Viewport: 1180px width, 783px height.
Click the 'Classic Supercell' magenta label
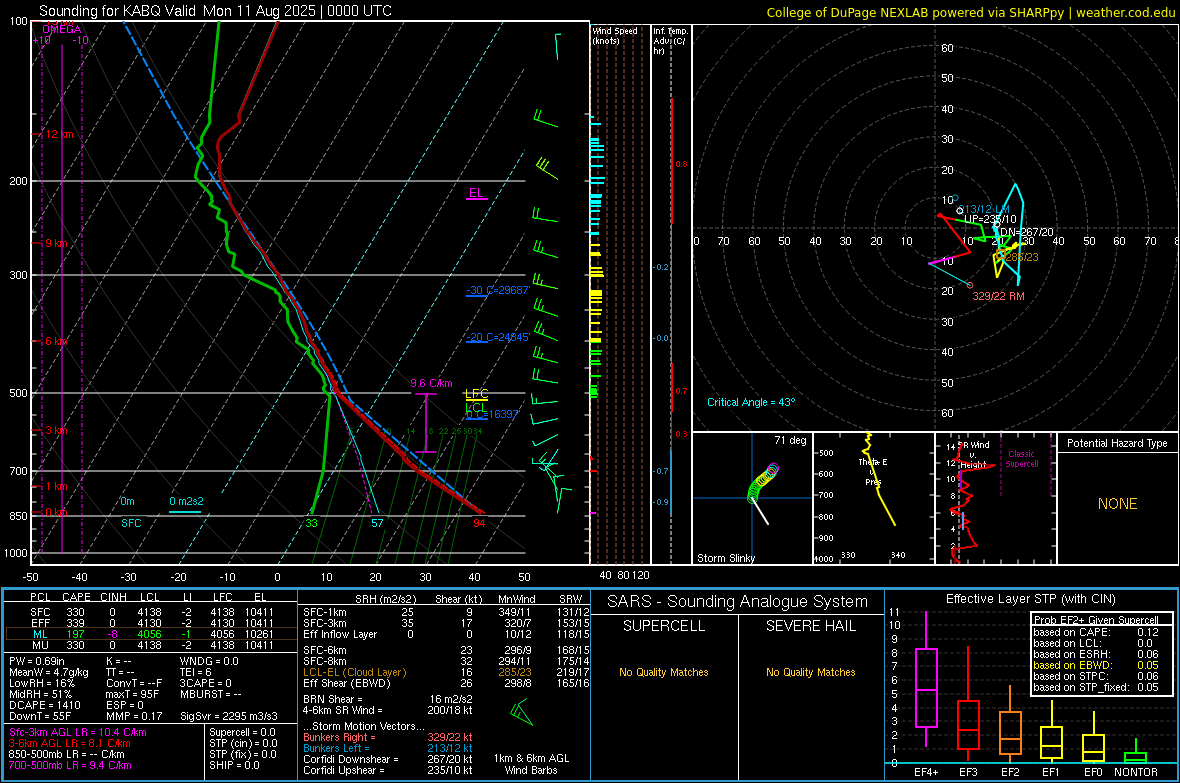coord(1022,459)
